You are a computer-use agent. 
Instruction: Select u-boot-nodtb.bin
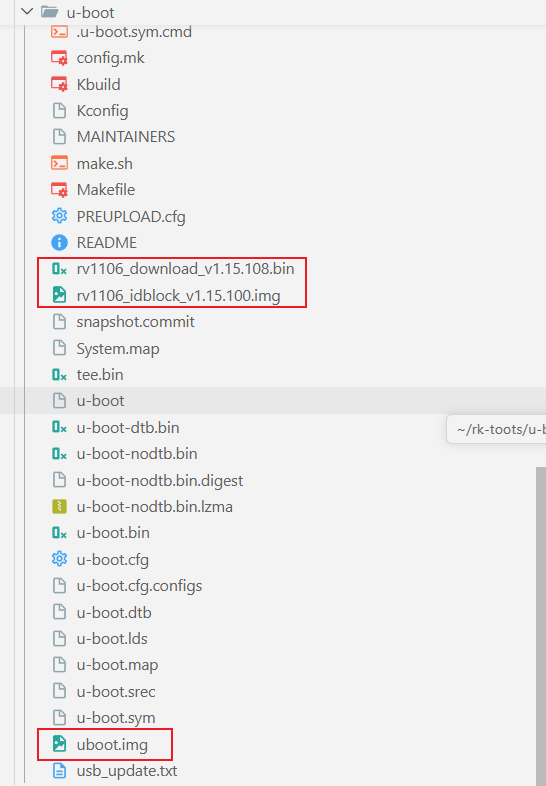(137, 454)
